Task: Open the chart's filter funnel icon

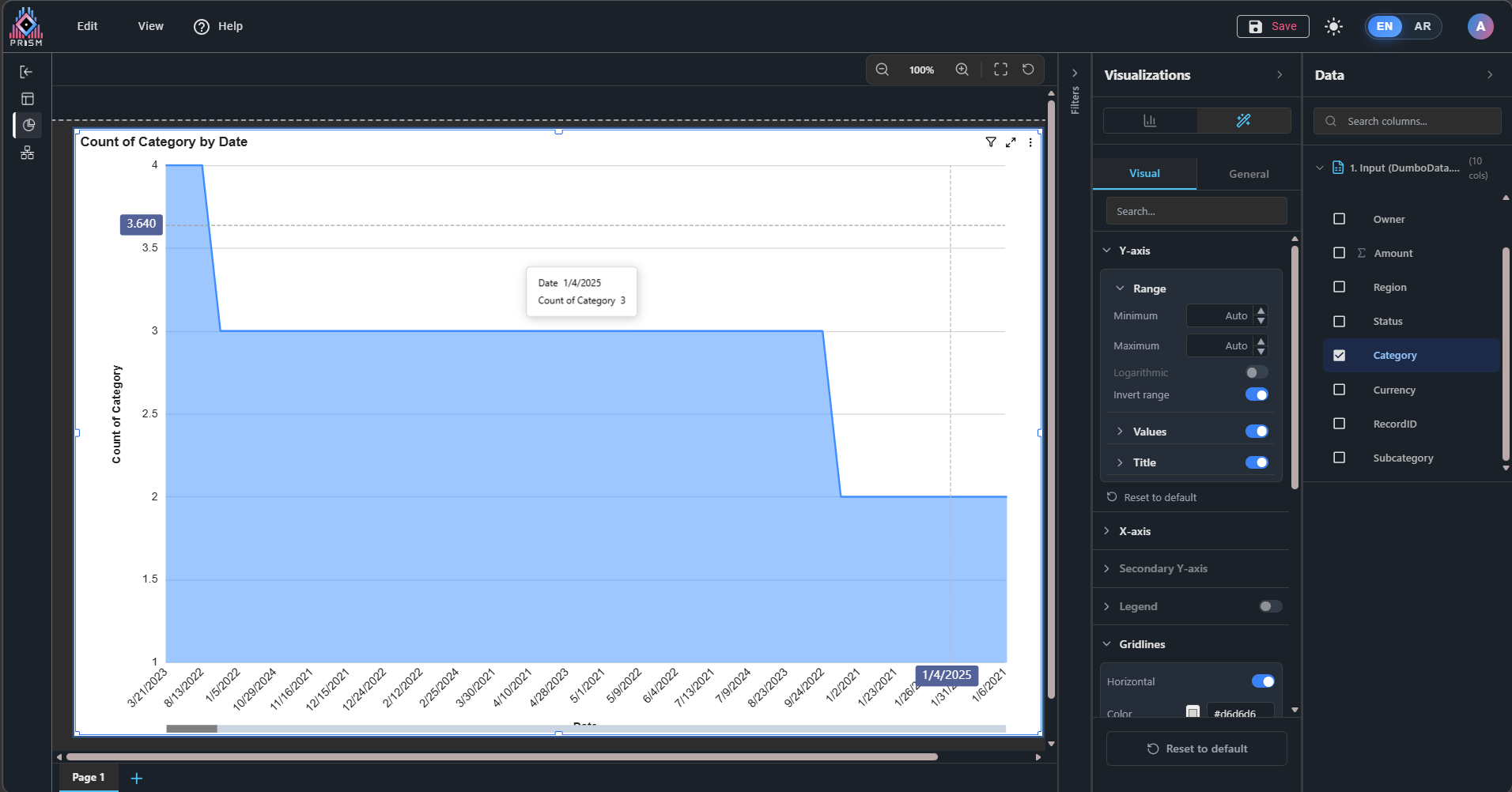Action: (x=990, y=142)
